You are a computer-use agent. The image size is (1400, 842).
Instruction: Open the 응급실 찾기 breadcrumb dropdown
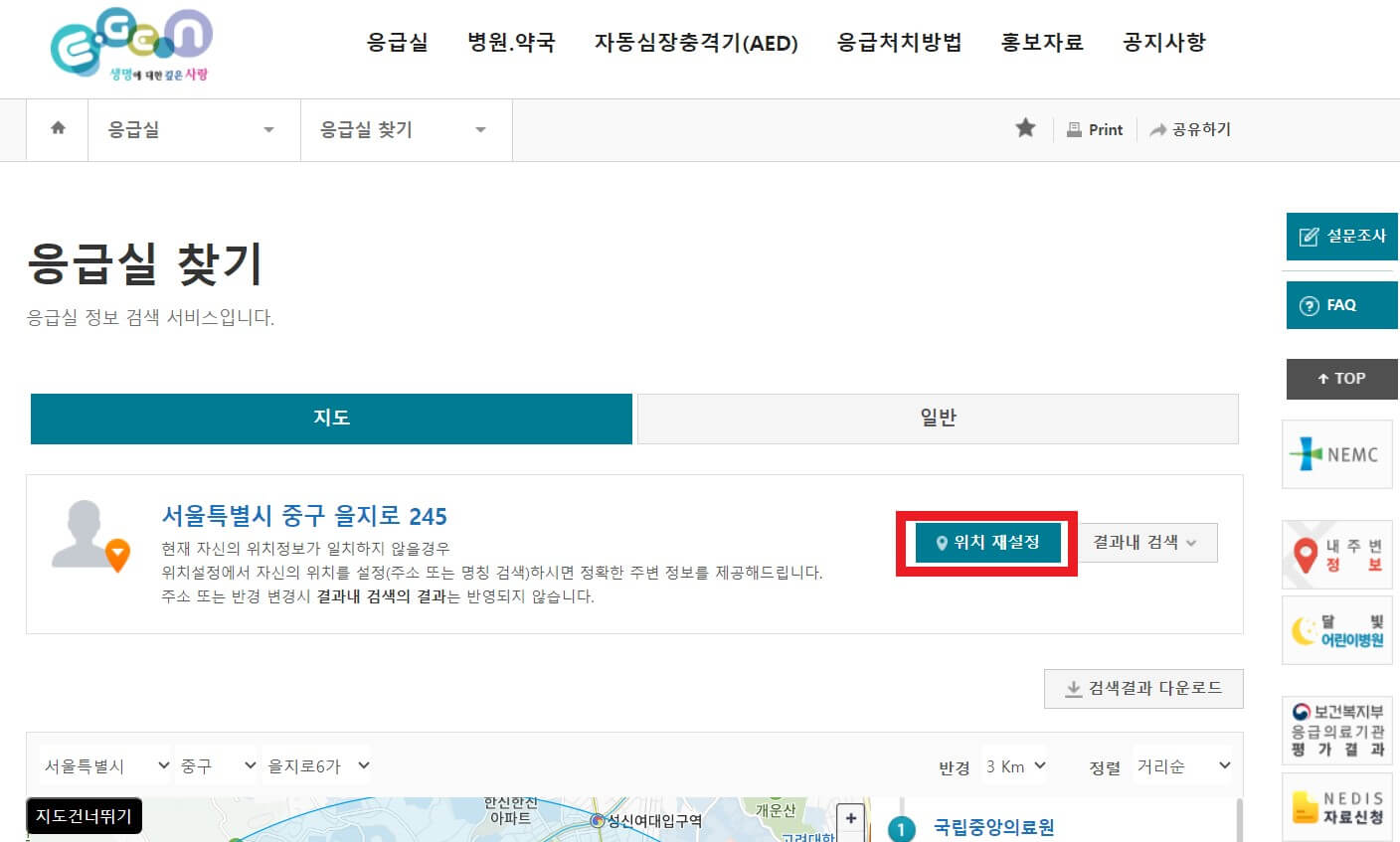[479, 129]
